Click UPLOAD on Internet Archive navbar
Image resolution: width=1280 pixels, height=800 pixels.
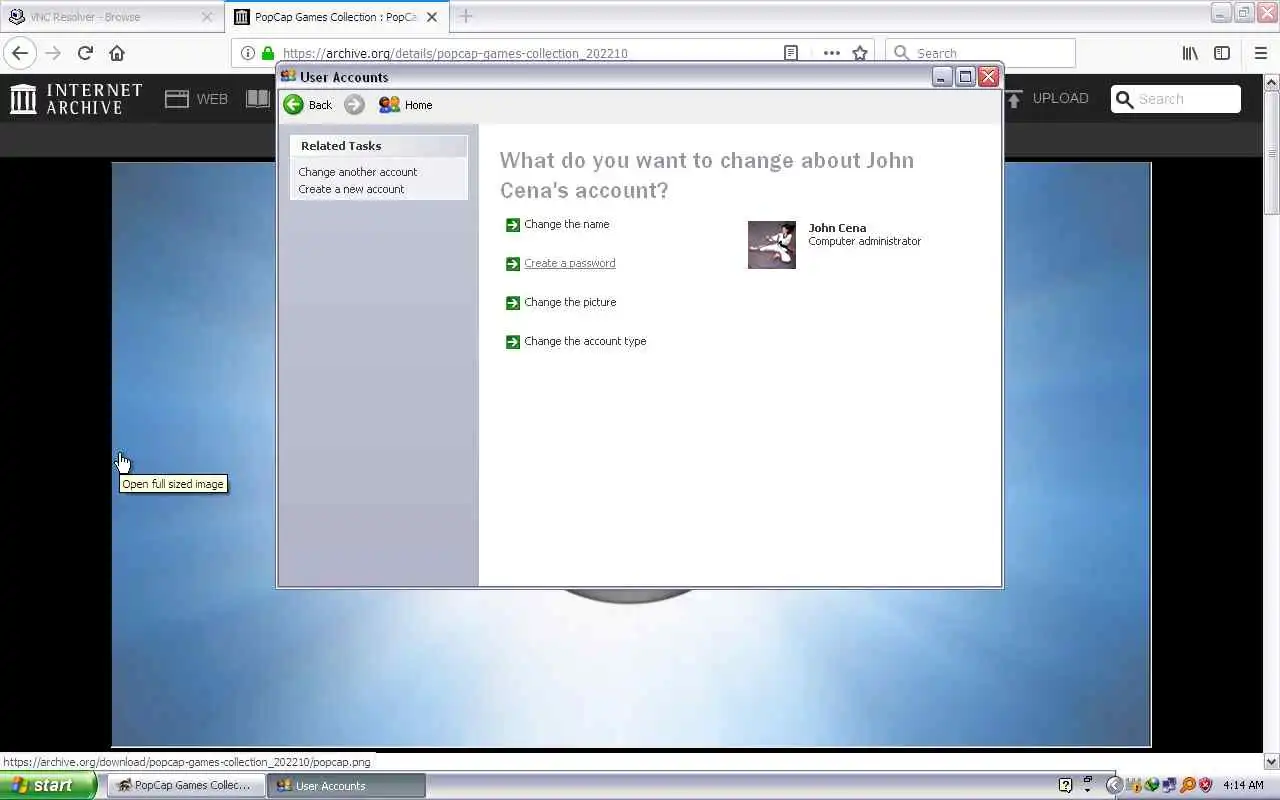coord(1047,99)
